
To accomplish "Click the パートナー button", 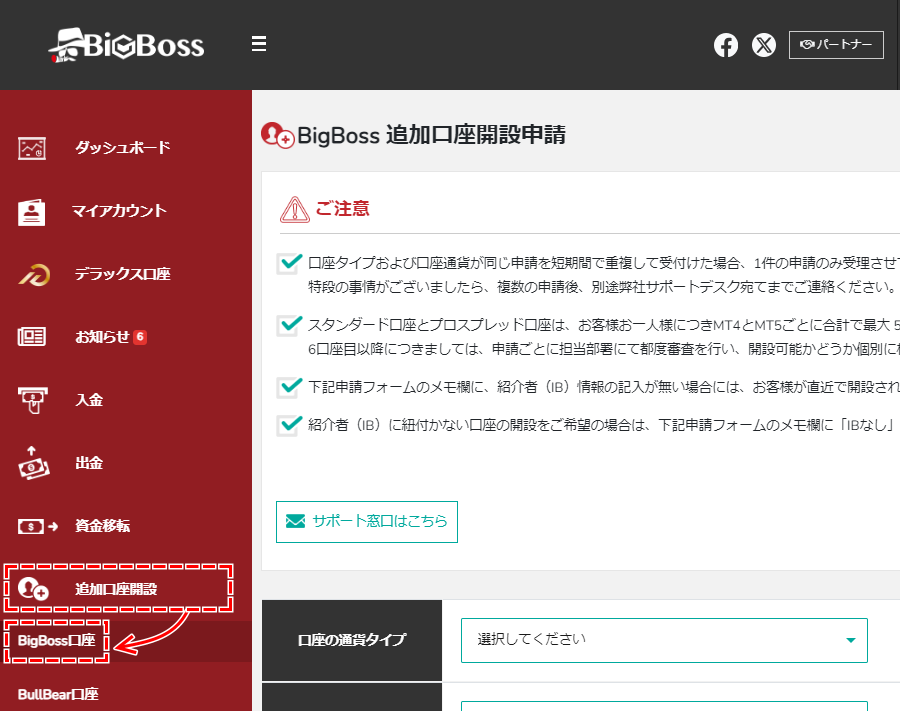I will [836, 45].
